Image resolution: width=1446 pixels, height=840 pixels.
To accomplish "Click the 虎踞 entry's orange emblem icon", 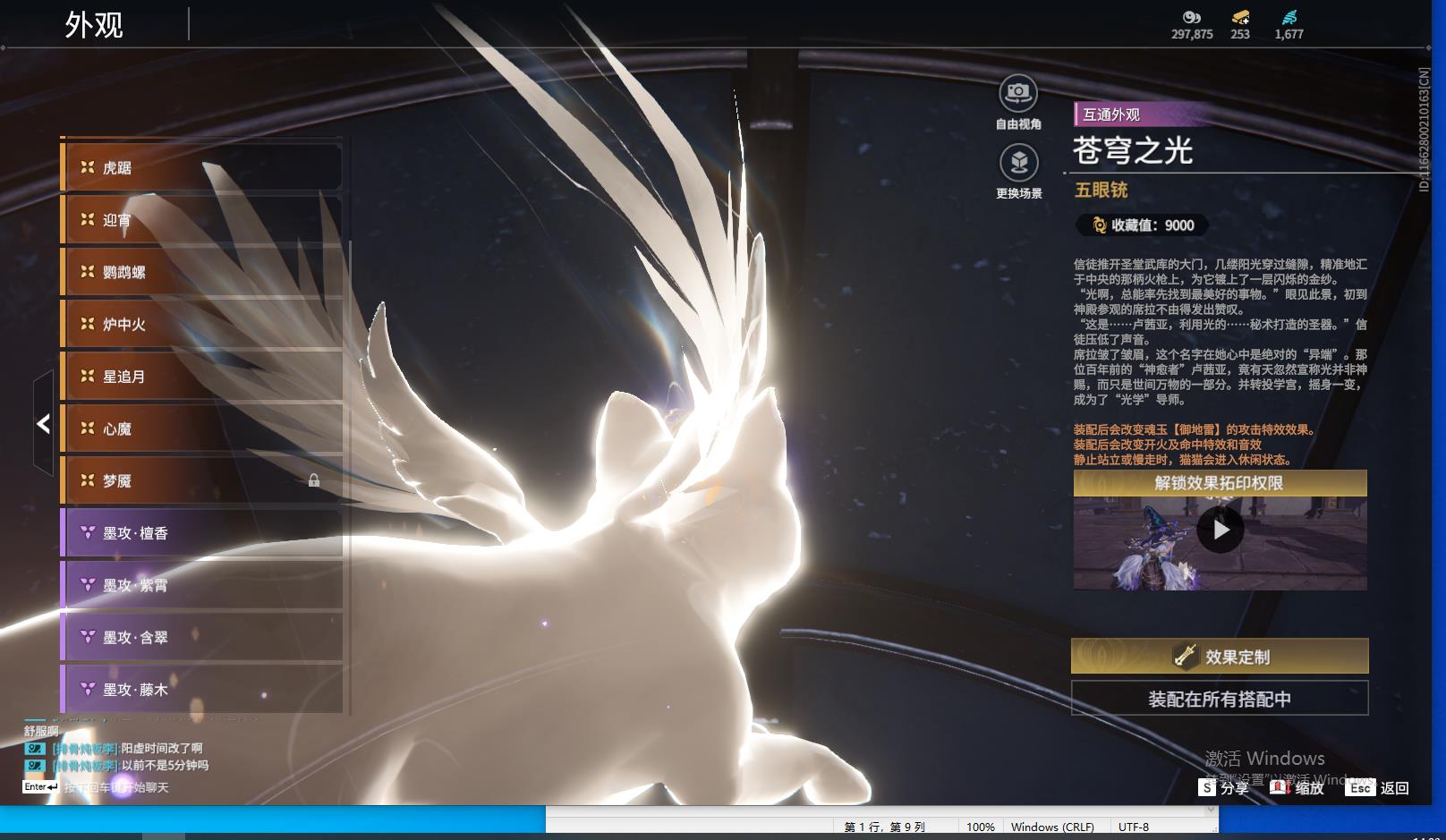I will (x=87, y=166).
